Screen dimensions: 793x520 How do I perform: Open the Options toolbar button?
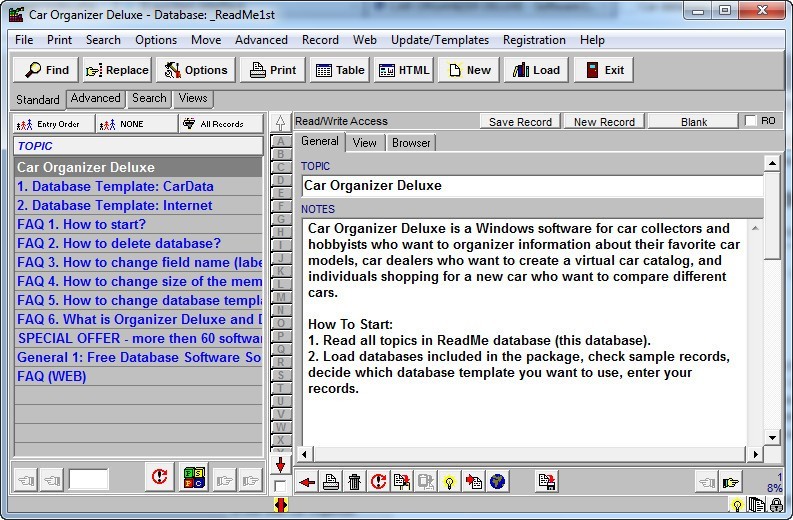[x=196, y=70]
